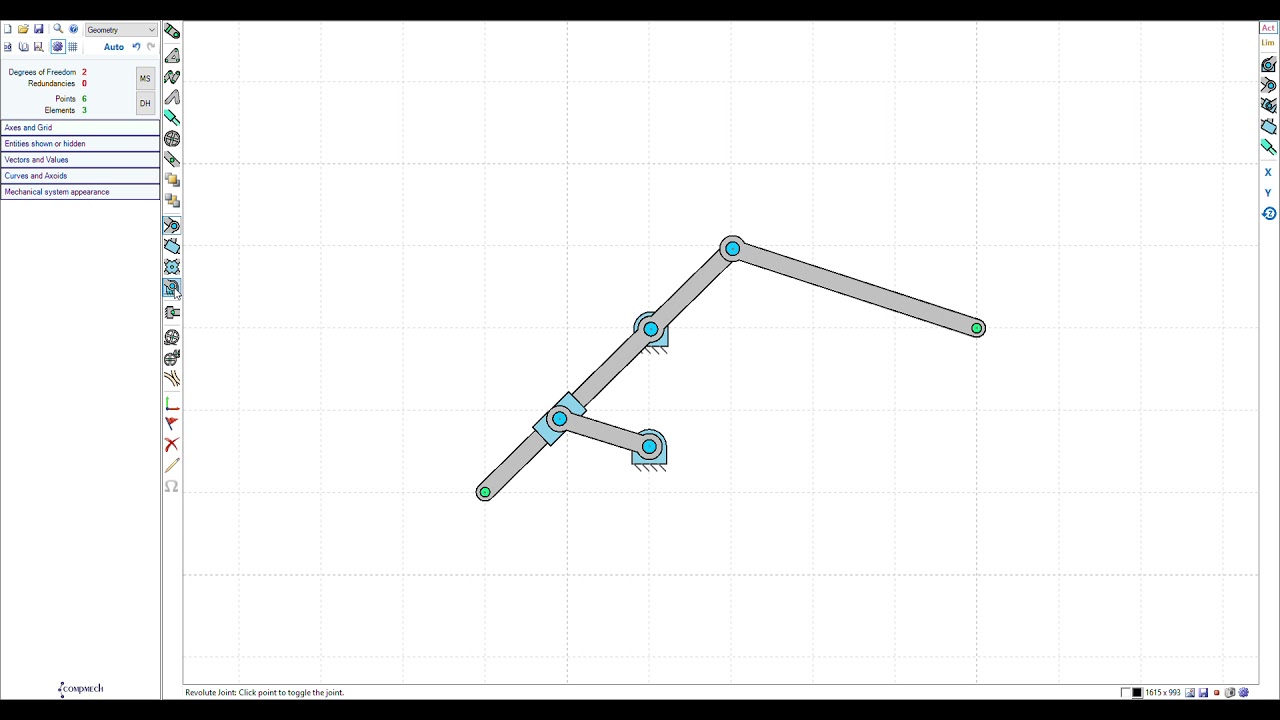Toggle the Act button in right toolbar
The width and height of the screenshot is (1280, 720).
1268,28
